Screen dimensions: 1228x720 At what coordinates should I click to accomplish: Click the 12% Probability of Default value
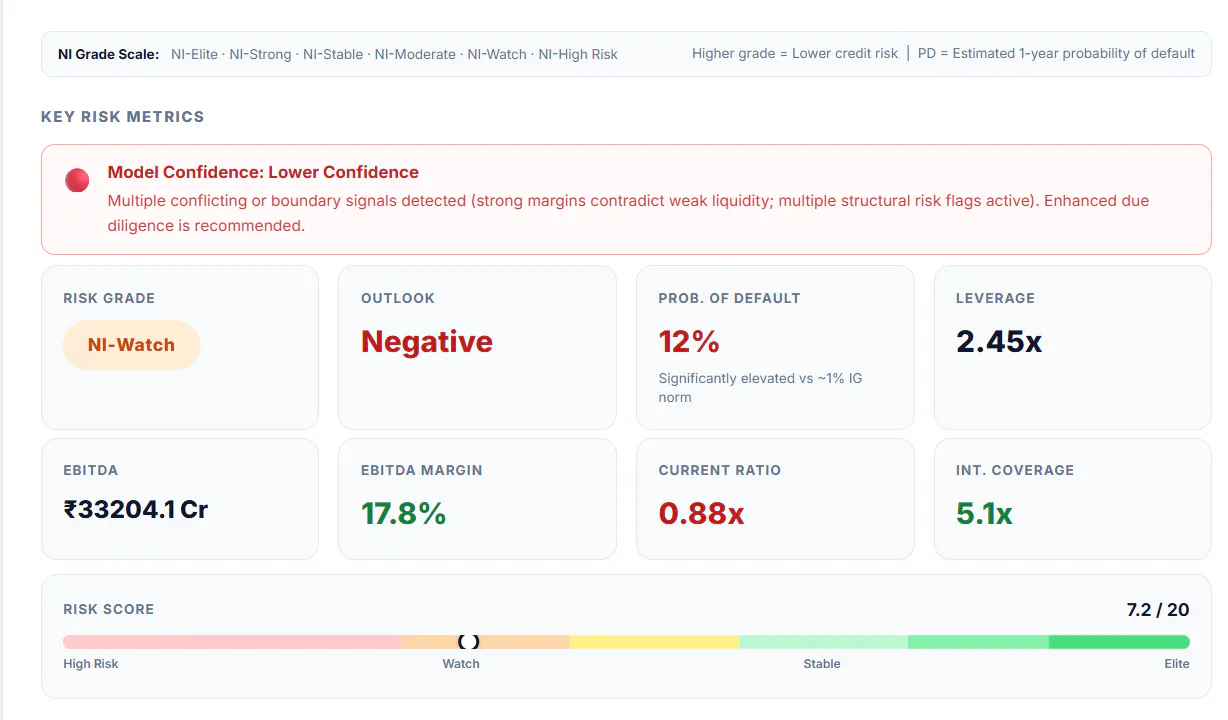[x=689, y=342]
